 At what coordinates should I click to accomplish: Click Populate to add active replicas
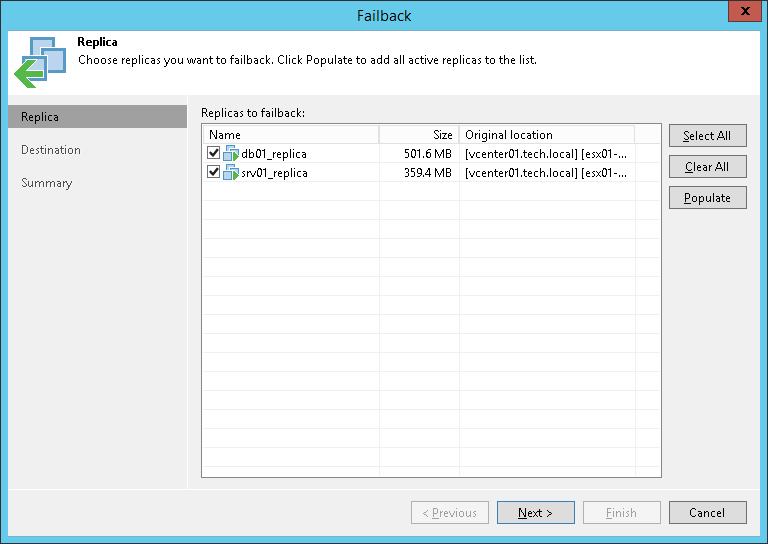pyautogui.click(x=707, y=198)
